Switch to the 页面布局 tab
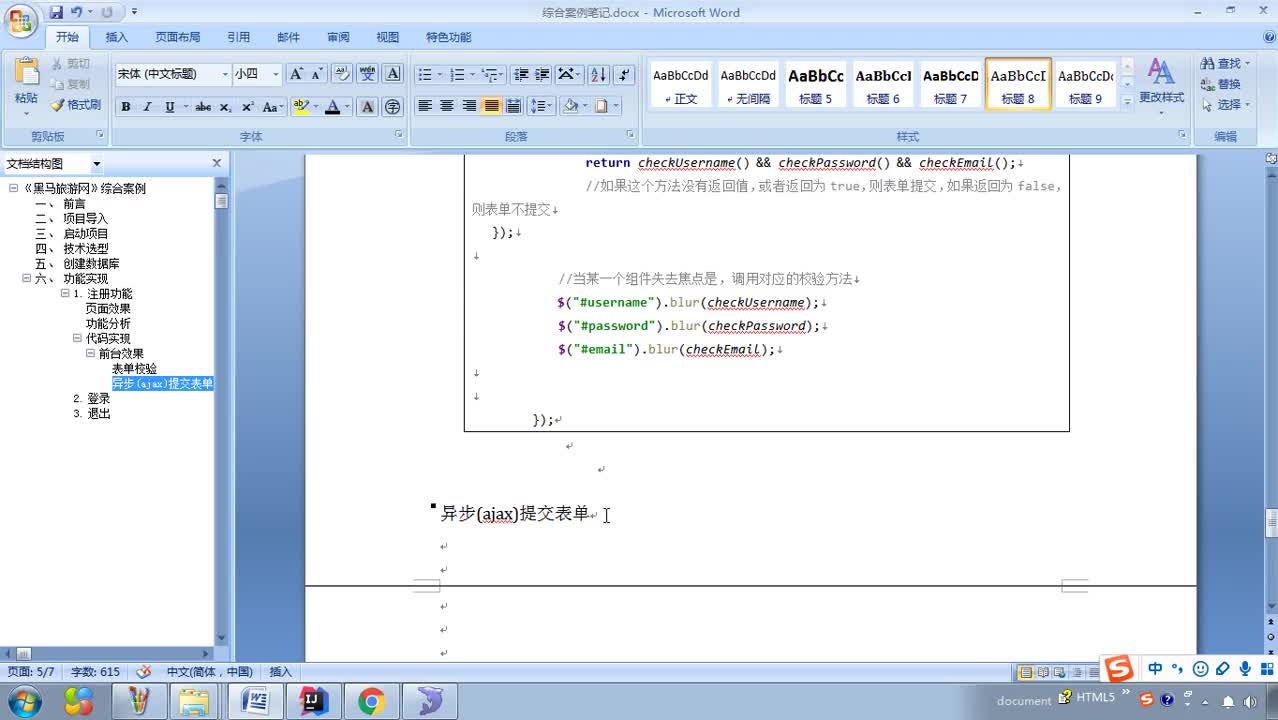The image size is (1278, 720). pyautogui.click(x=177, y=37)
